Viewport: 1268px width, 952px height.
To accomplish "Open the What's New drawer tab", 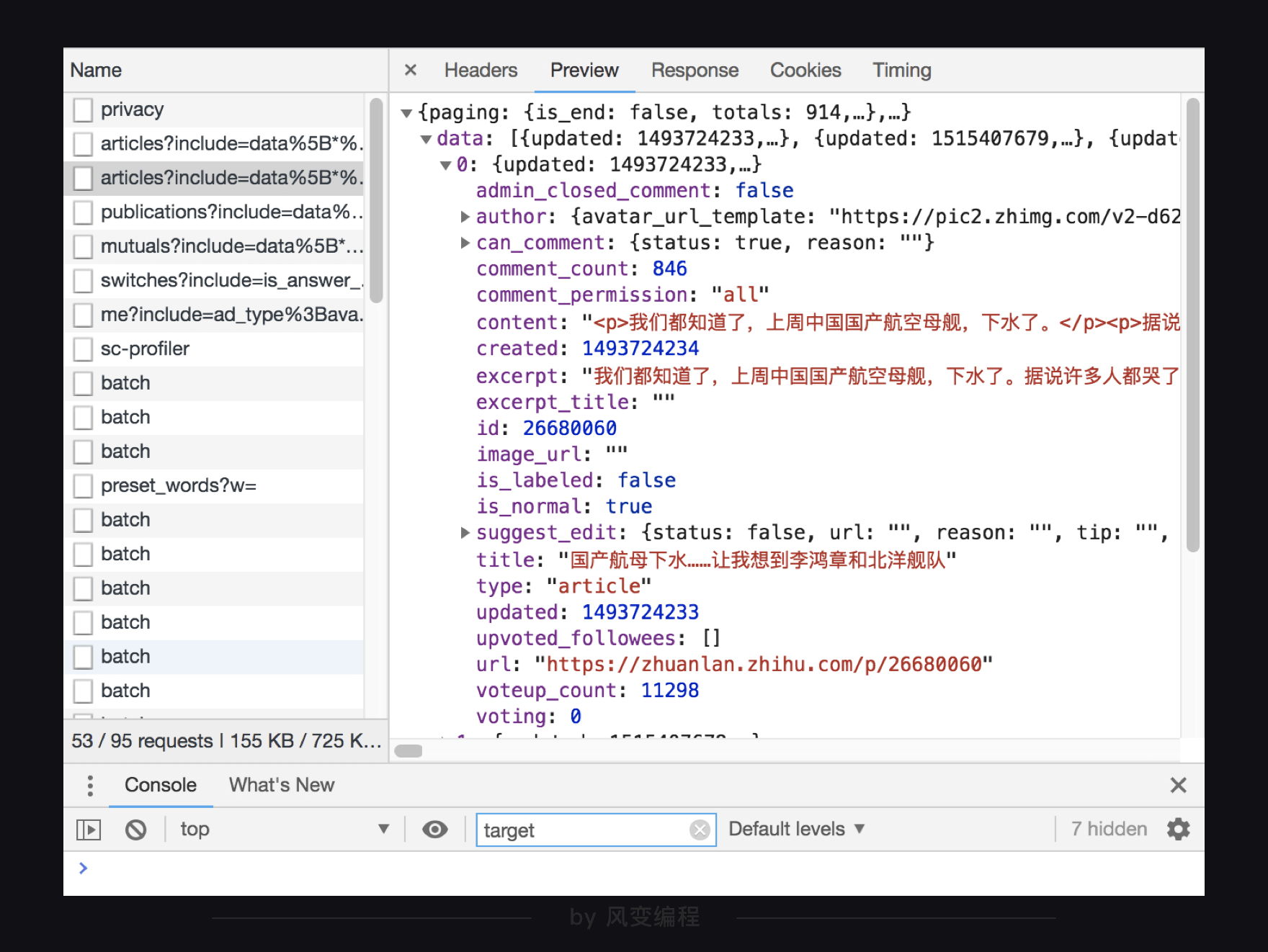I will 282,785.
